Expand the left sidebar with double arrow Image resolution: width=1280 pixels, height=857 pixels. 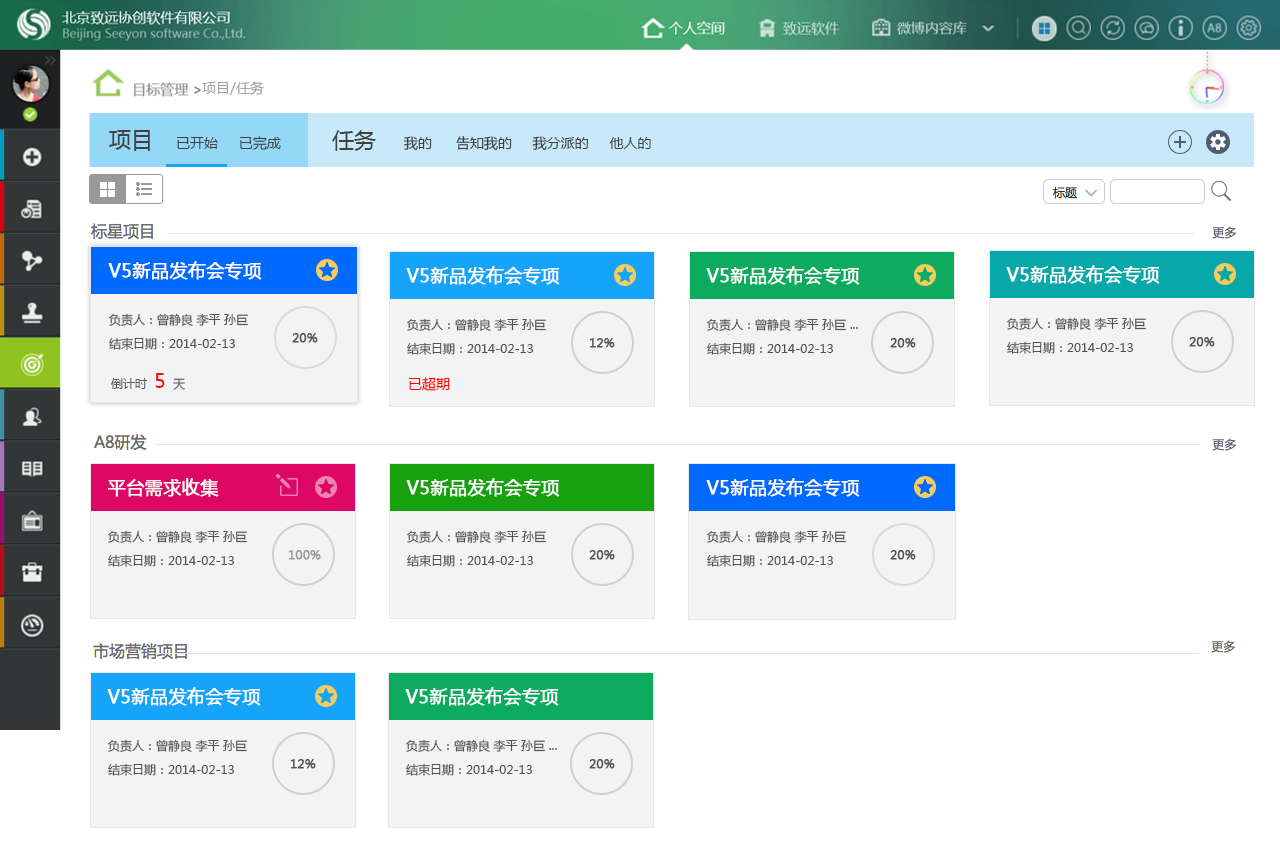pos(50,60)
